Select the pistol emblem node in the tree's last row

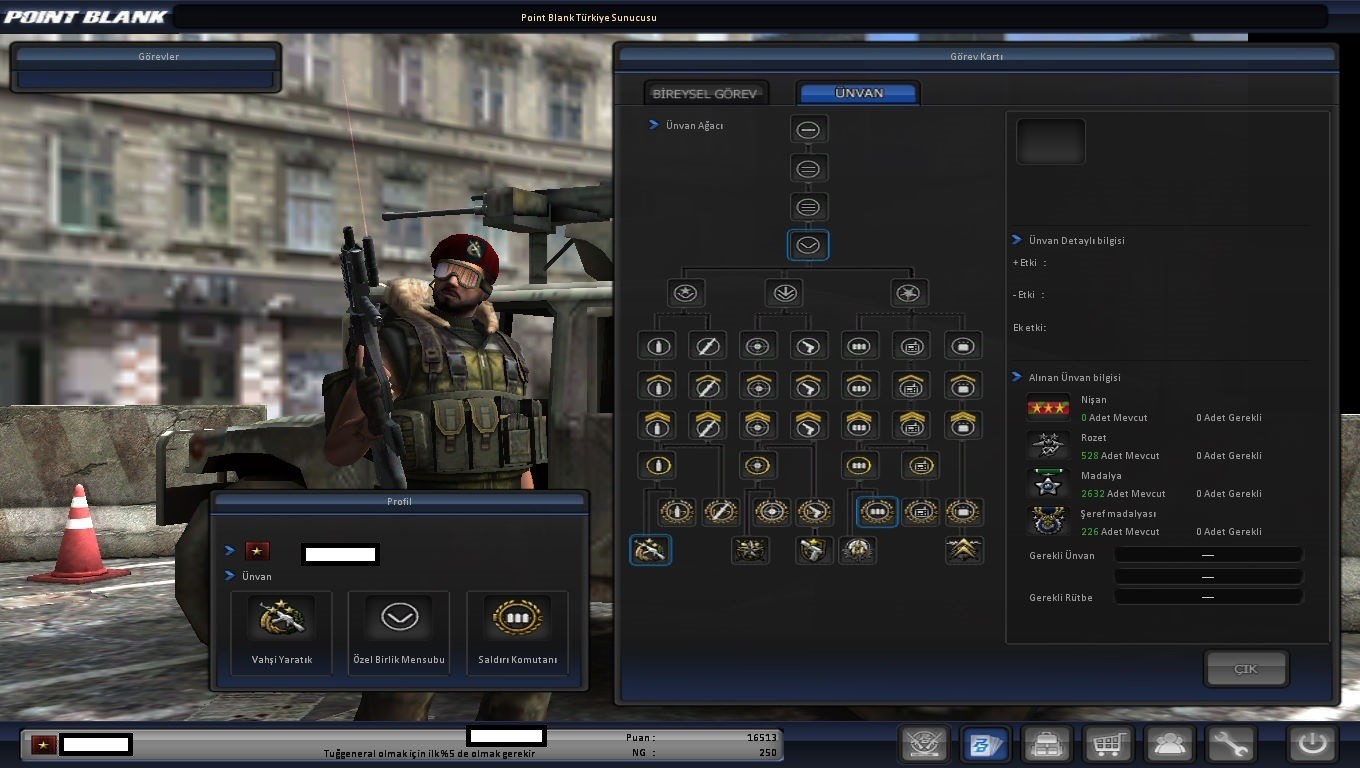pos(814,549)
